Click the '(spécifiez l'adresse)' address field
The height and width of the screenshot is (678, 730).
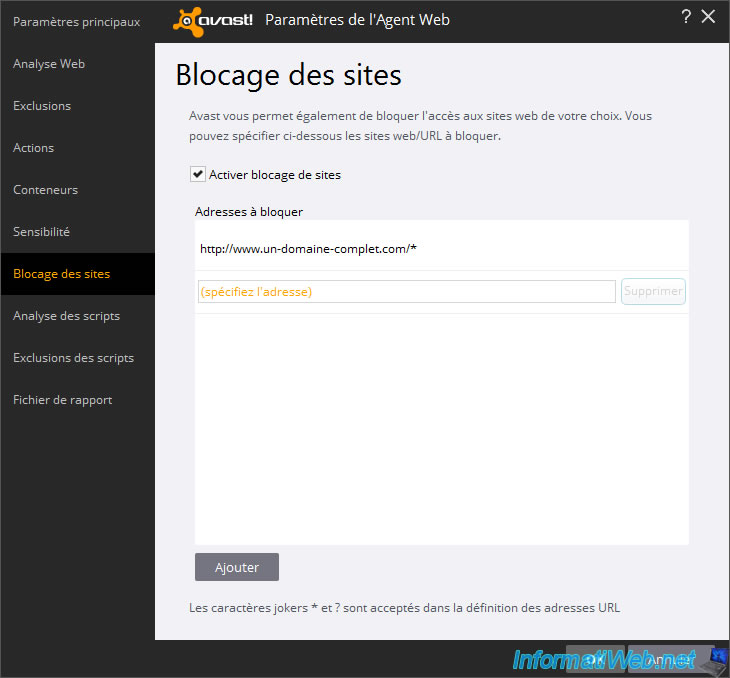pyautogui.click(x=406, y=292)
